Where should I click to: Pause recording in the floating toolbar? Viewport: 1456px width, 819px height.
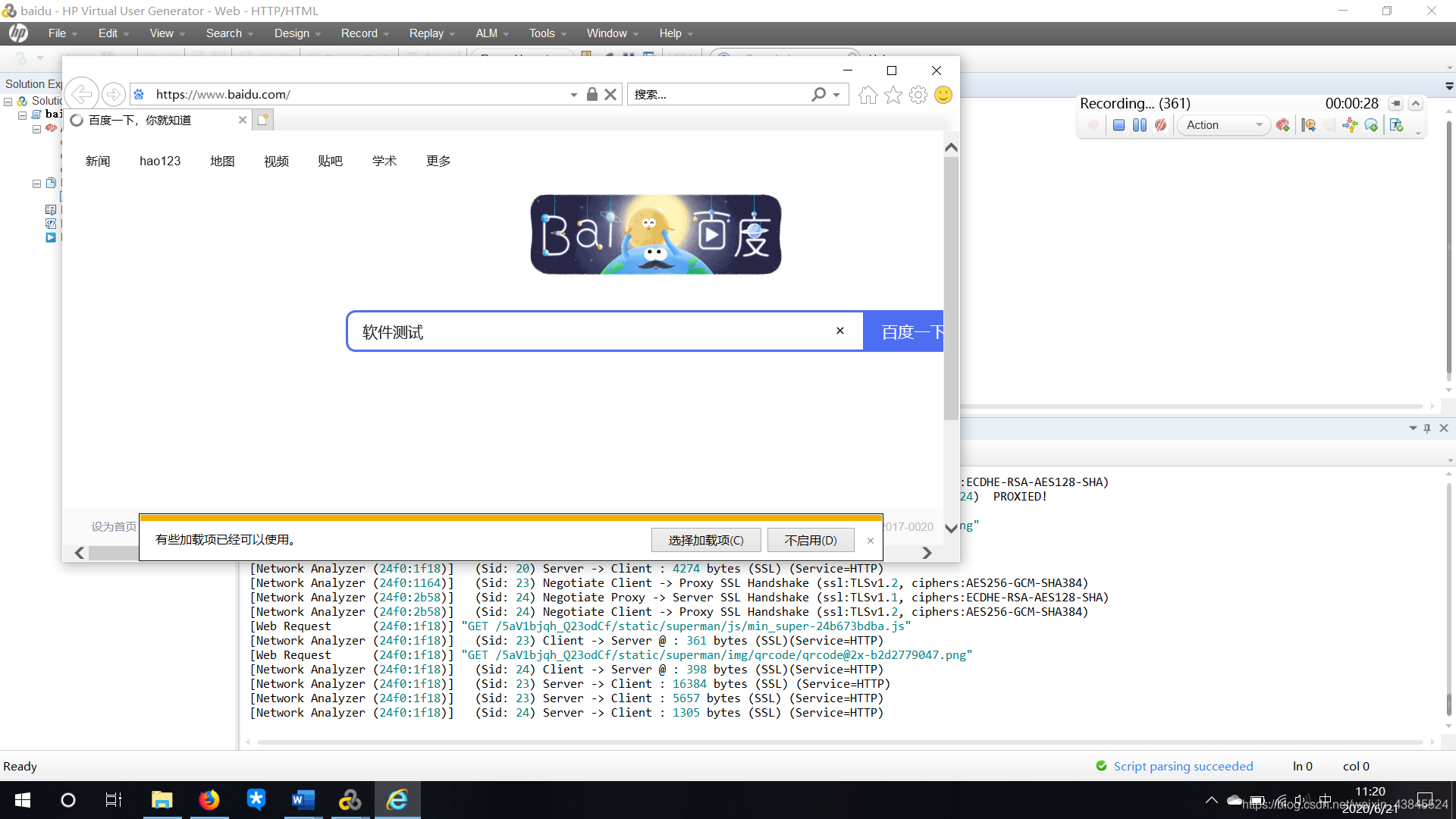pyautogui.click(x=1139, y=125)
